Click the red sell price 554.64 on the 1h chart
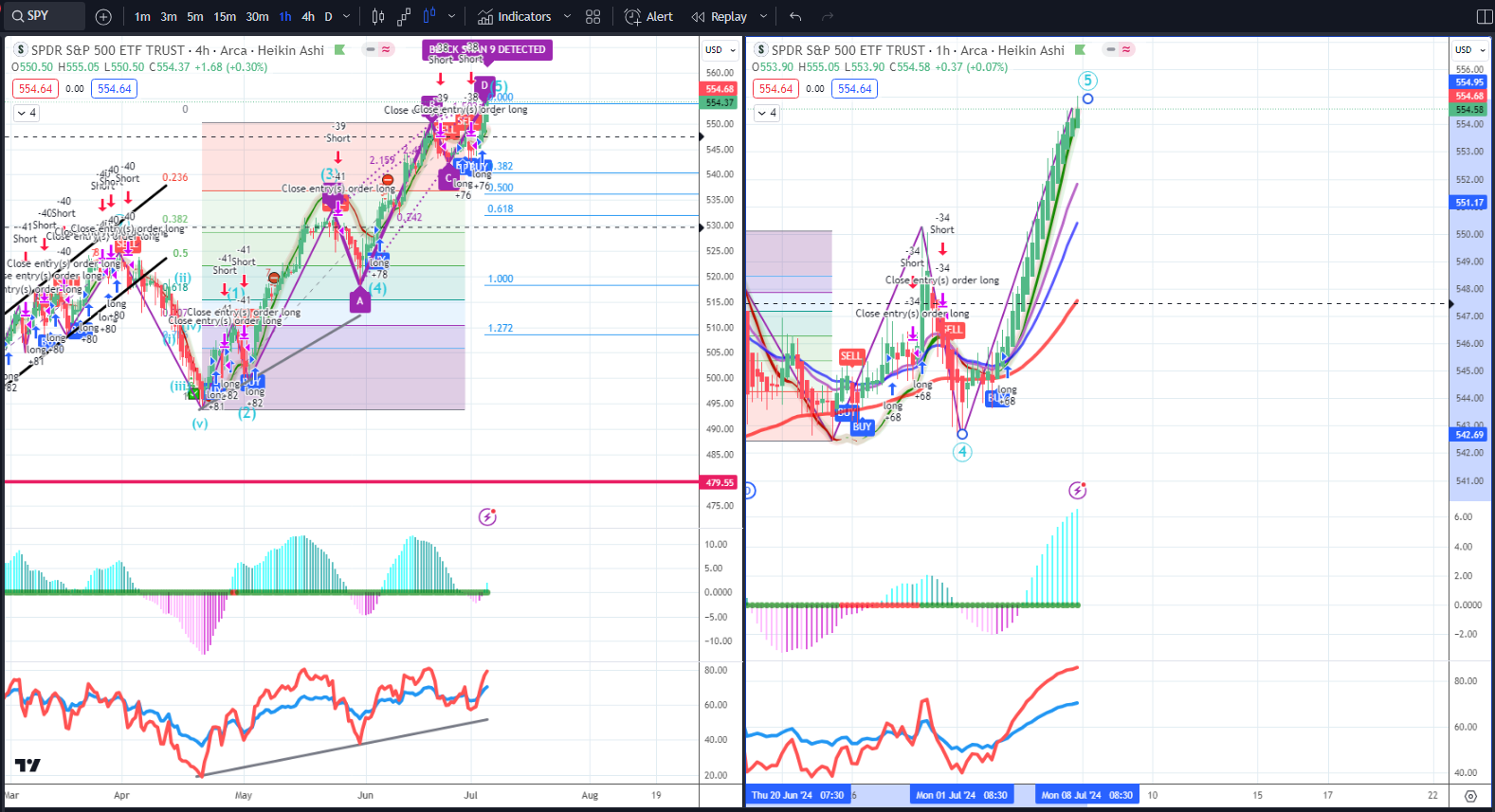Viewport: 1495px width, 812px height. pos(776,89)
